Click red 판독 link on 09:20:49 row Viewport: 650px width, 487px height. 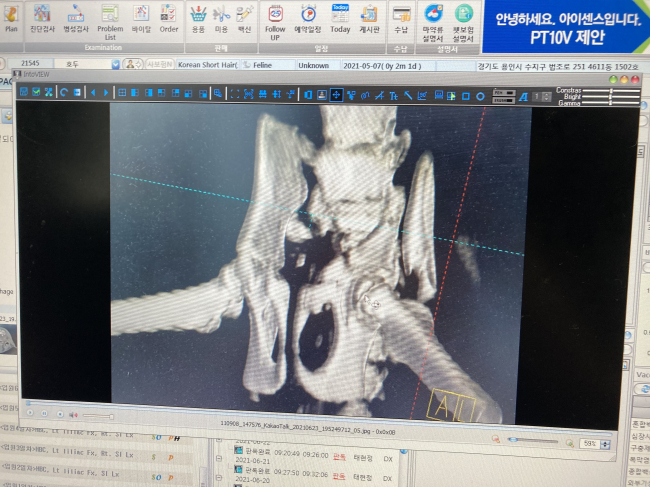click(339, 457)
